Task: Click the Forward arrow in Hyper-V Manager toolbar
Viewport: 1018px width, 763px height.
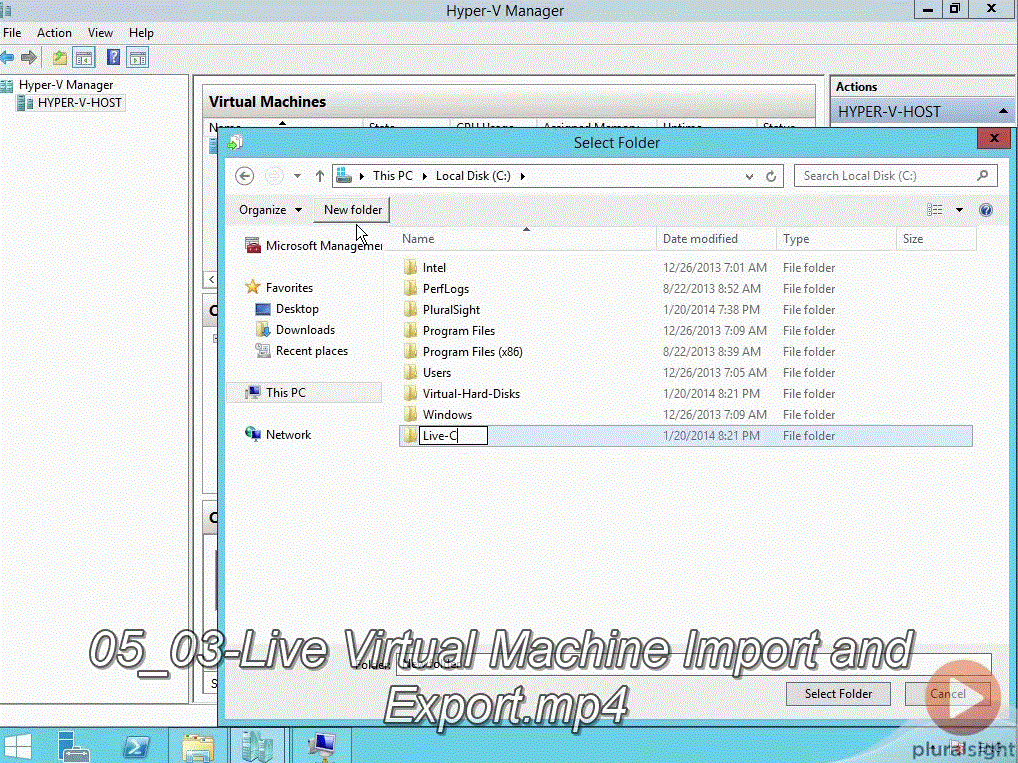Action: 29,58
